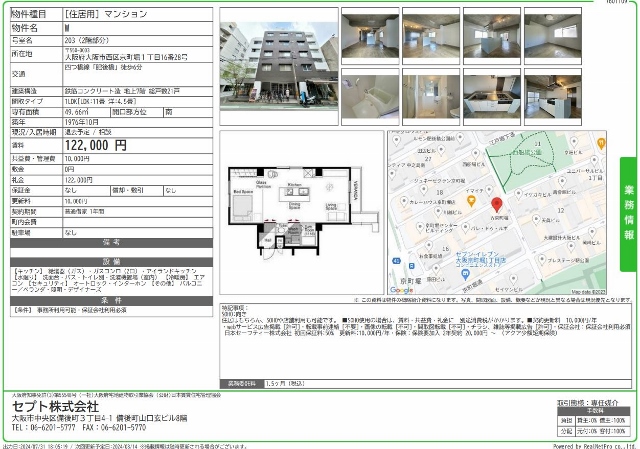Click the 共益費・管理費 row label
Viewport: 640px width, 449px height.
[x=33, y=158]
